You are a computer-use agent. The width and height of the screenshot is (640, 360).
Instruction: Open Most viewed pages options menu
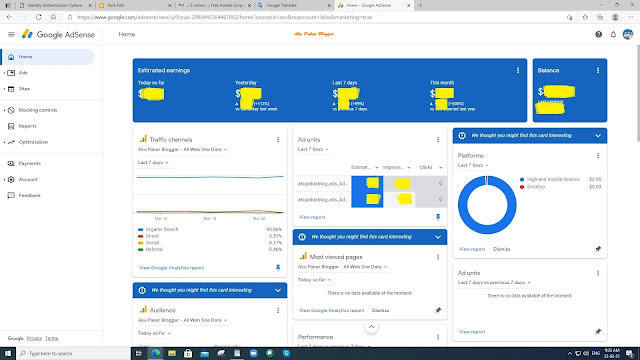[x=438, y=257]
